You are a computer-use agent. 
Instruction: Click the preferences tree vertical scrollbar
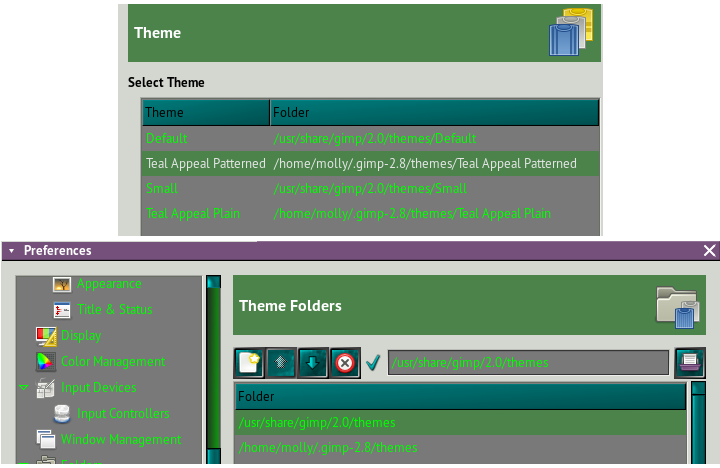coord(214,369)
